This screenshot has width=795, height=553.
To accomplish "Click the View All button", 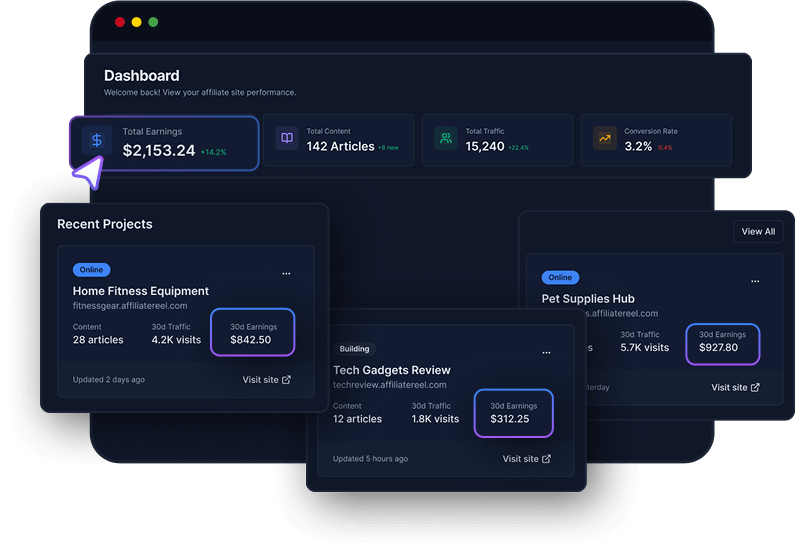I will (757, 231).
